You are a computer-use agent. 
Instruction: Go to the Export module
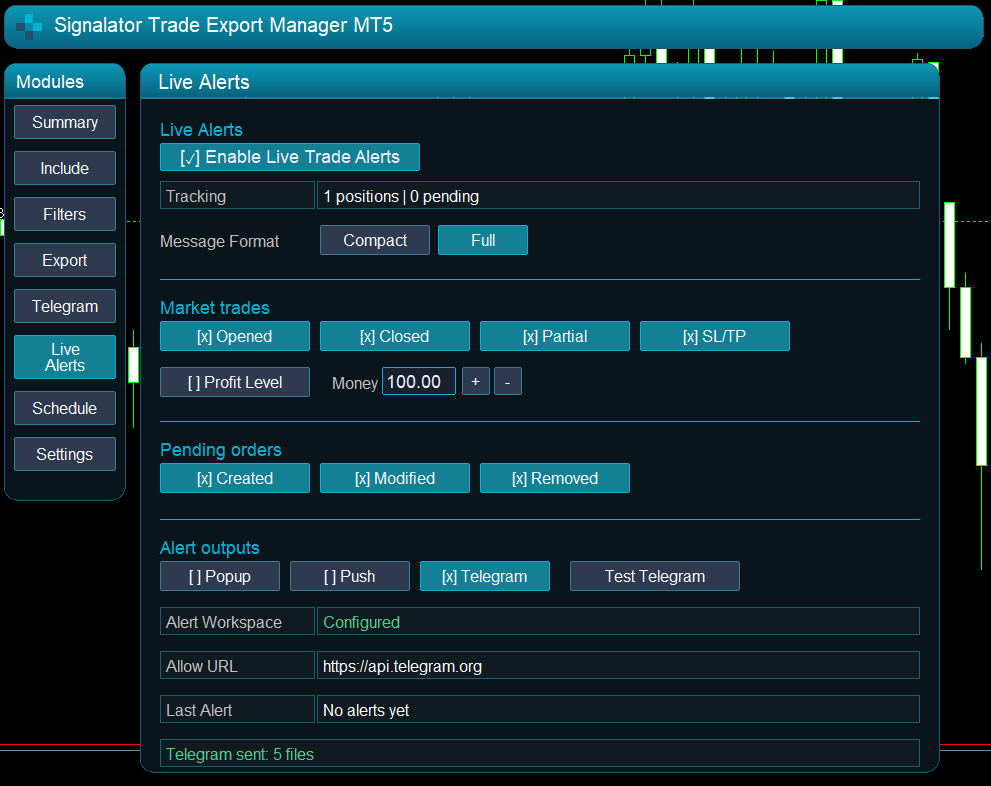tap(64, 260)
